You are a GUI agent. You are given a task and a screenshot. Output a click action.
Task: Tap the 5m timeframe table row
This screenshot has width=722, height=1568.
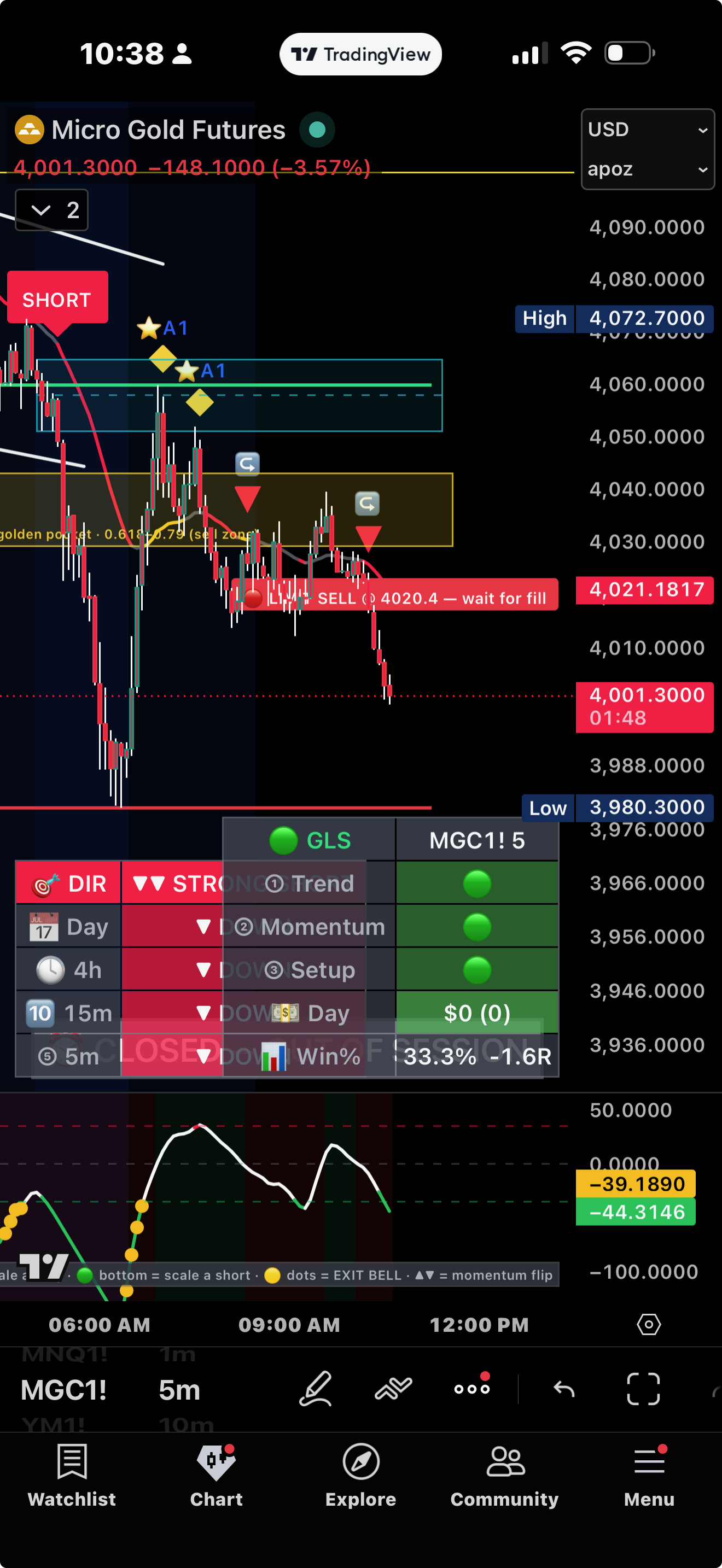[x=69, y=1056]
